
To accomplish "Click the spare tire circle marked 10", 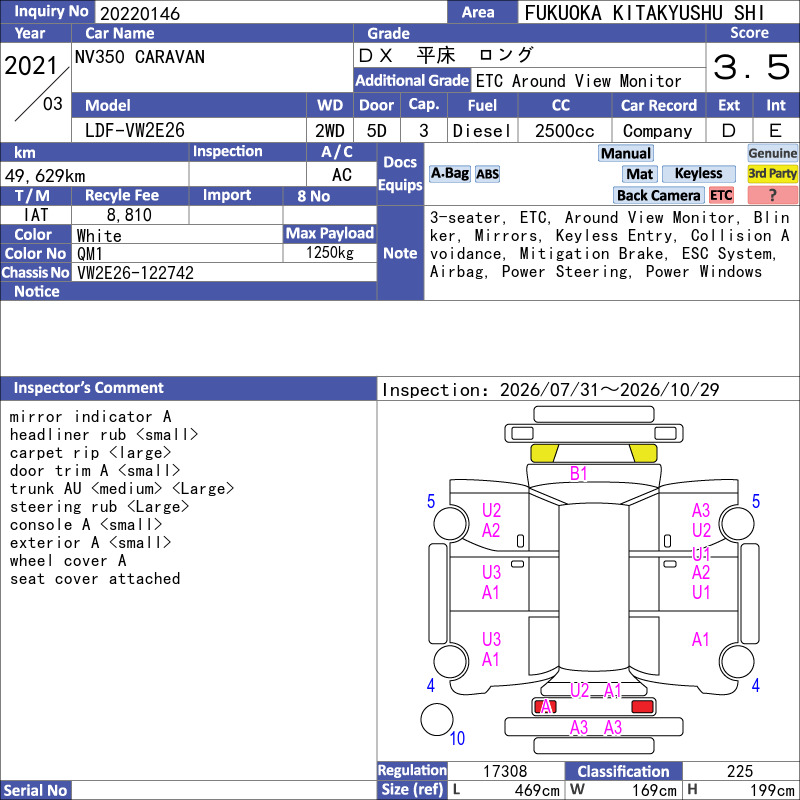I will point(437,720).
